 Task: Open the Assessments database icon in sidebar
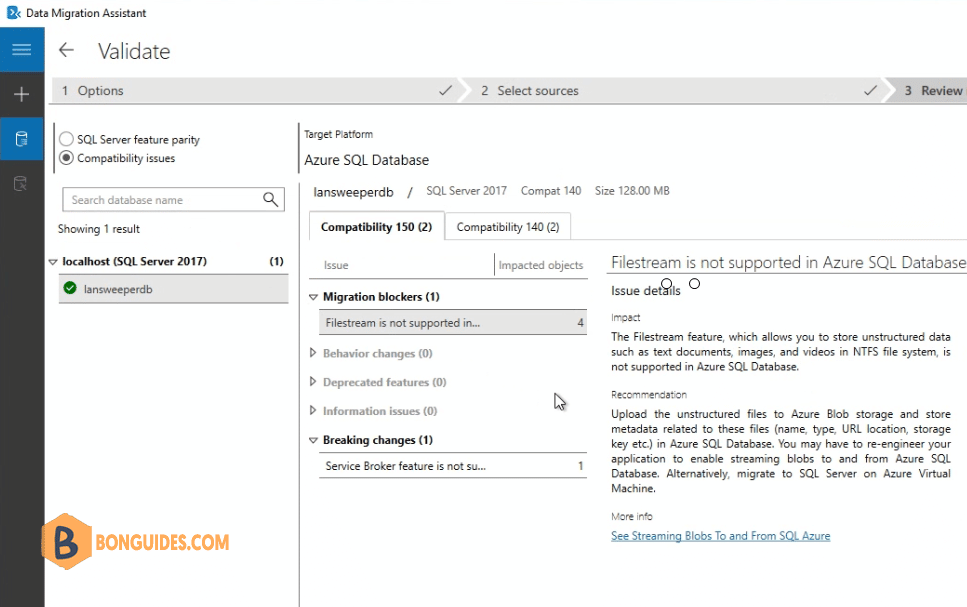[x=22, y=139]
